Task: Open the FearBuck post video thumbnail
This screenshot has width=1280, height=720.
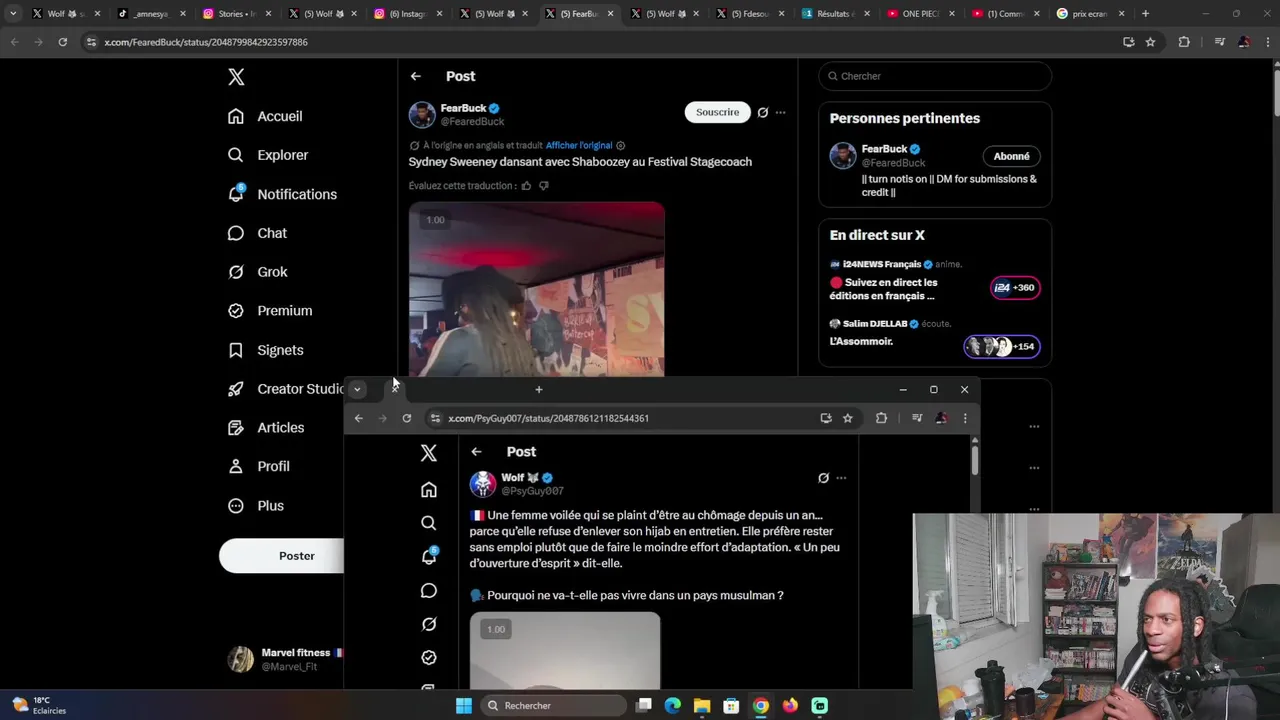Action: click(536, 290)
